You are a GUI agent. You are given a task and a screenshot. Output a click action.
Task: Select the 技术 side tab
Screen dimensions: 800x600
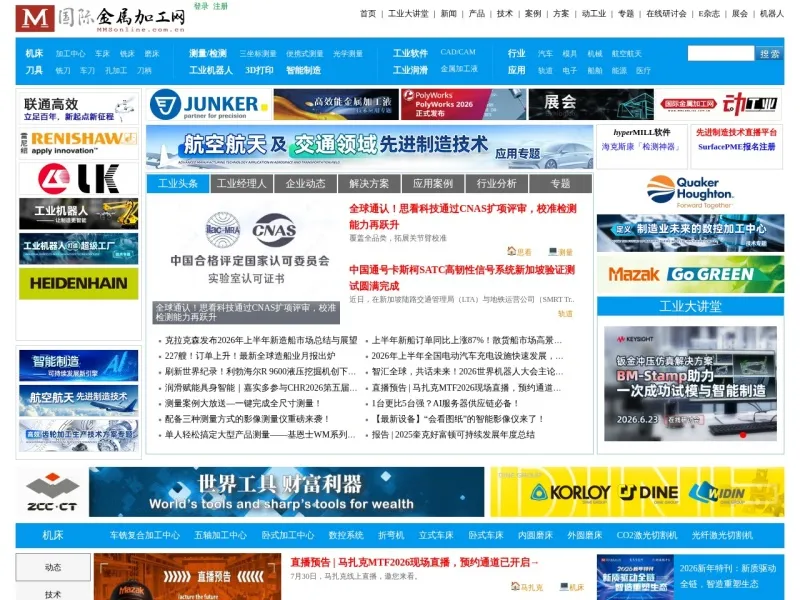click(53, 594)
